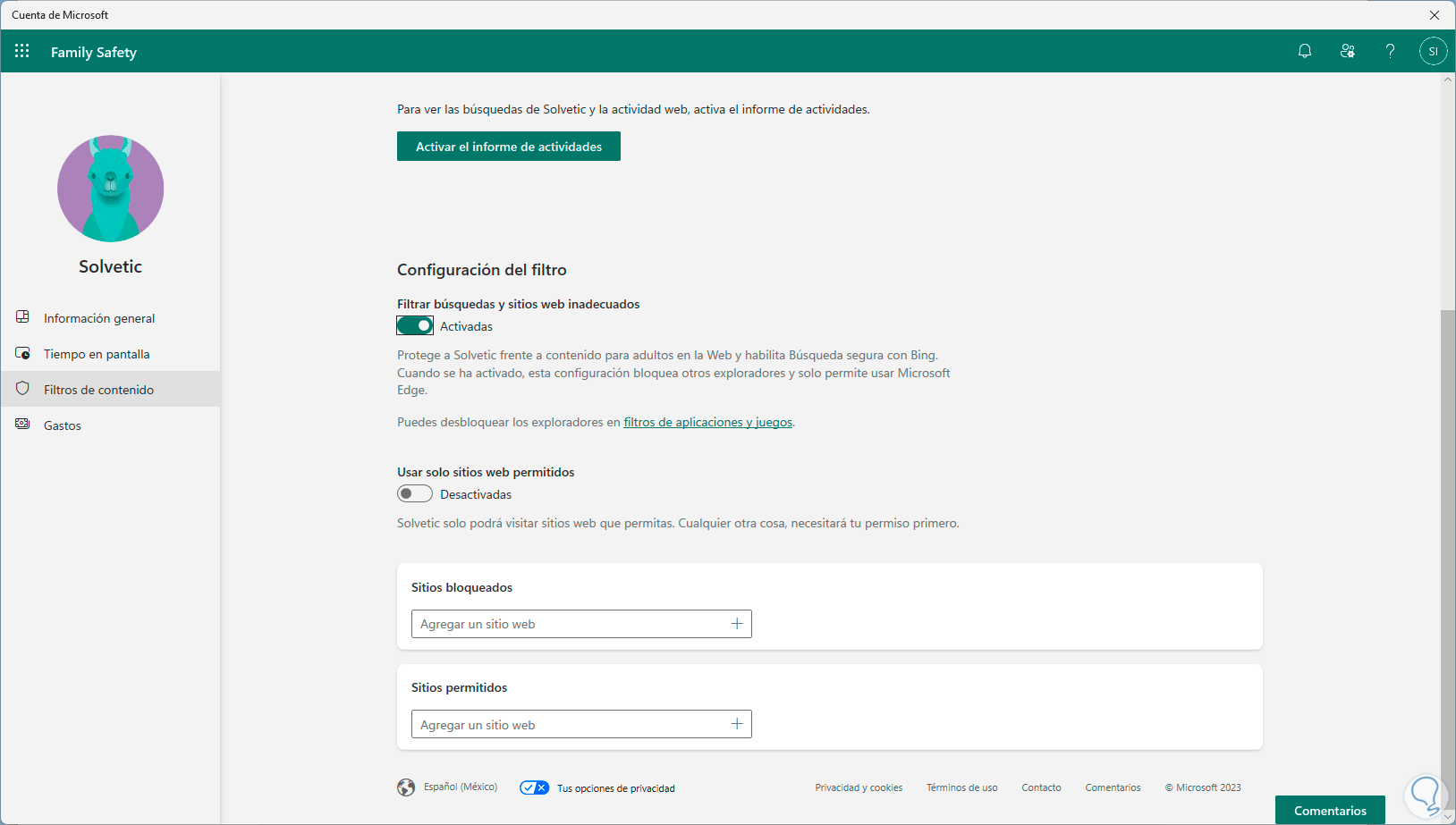Select Filtros de contenido menu item
Screen dimensions: 1456x825
pyautogui.click(x=110, y=389)
